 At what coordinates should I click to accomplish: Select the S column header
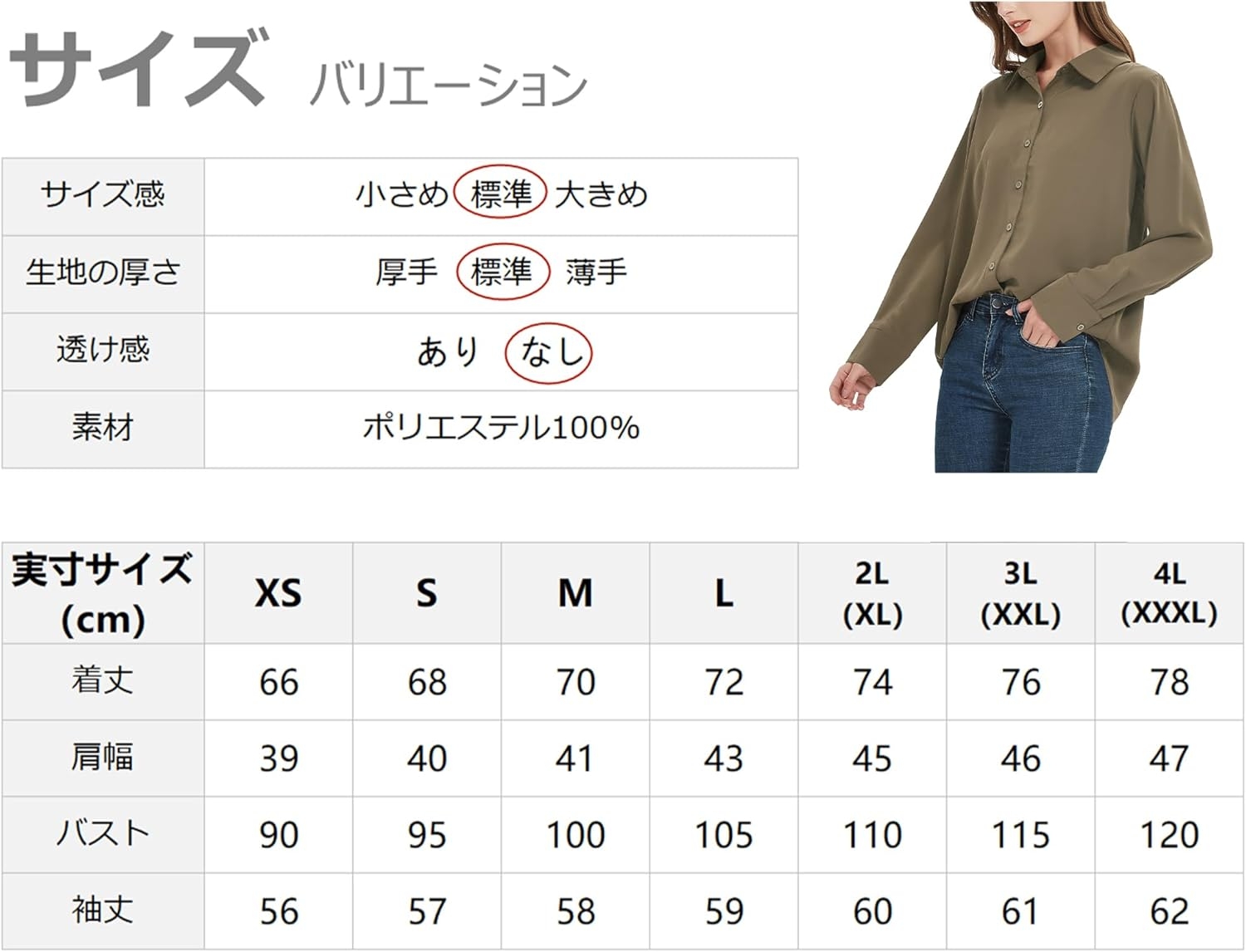427,593
